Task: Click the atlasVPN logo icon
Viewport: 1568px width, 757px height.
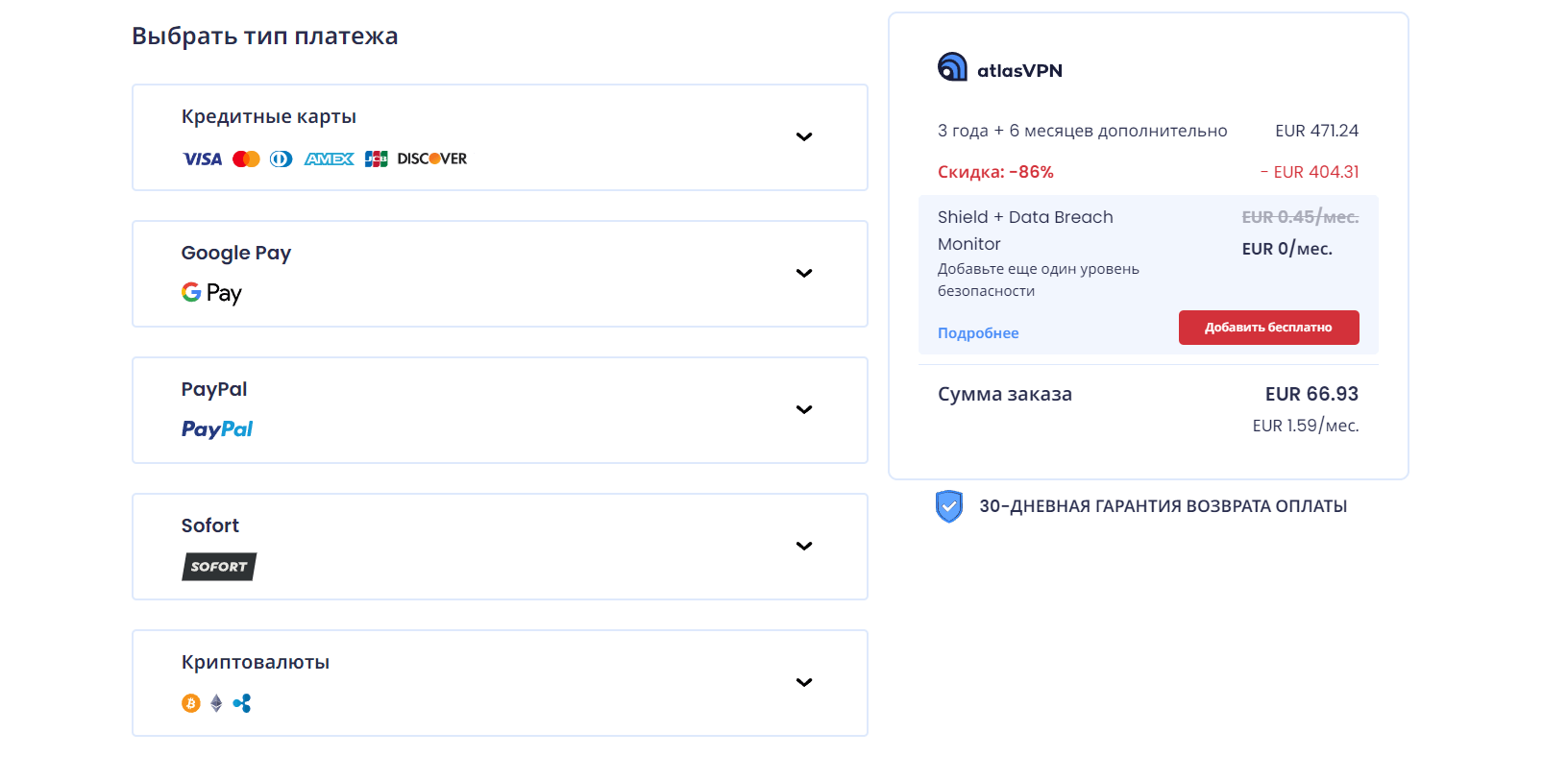Action: pyautogui.click(x=952, y=66)
